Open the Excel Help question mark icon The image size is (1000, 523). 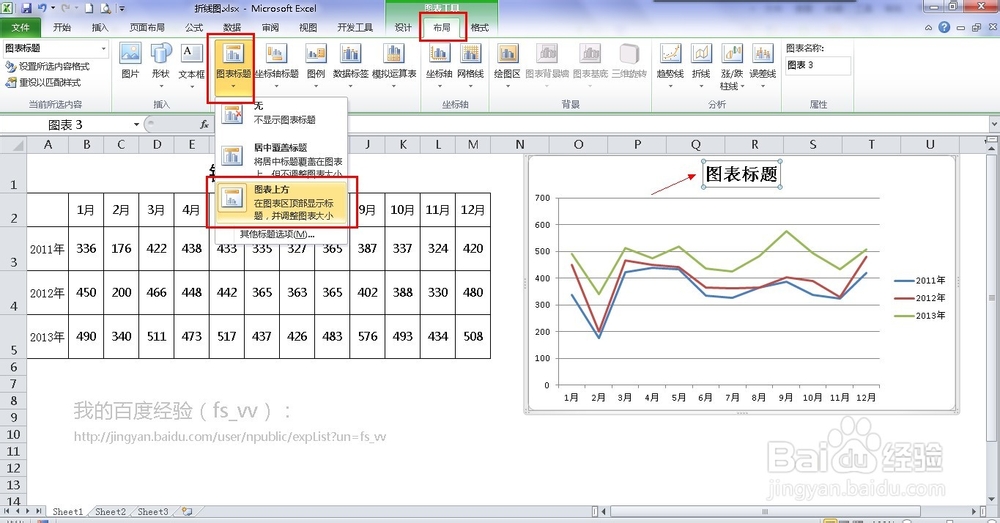pos(944,27)
